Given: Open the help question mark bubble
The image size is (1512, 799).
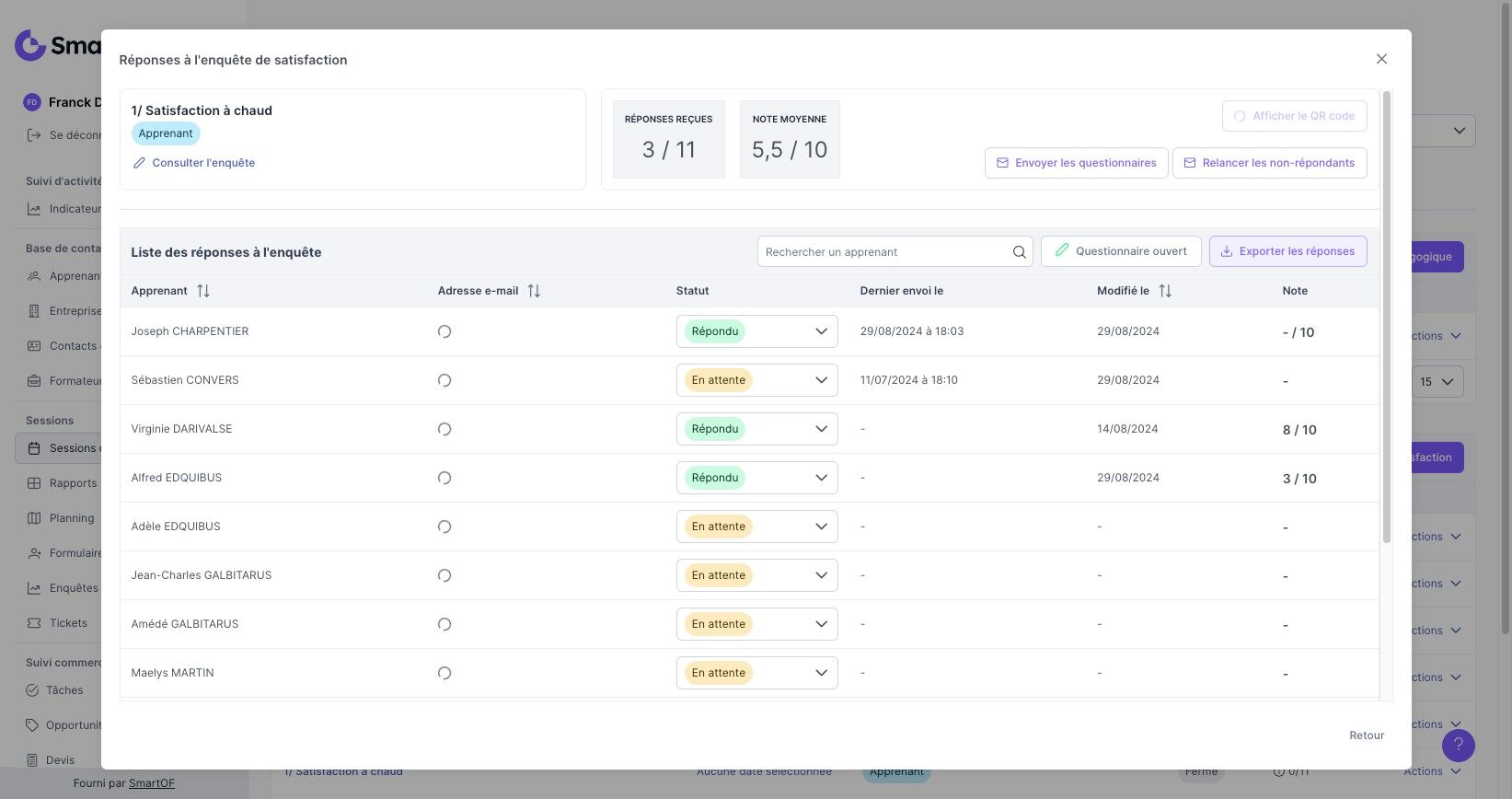Looking at the screenshot, I should click(x=1458, y=745).
